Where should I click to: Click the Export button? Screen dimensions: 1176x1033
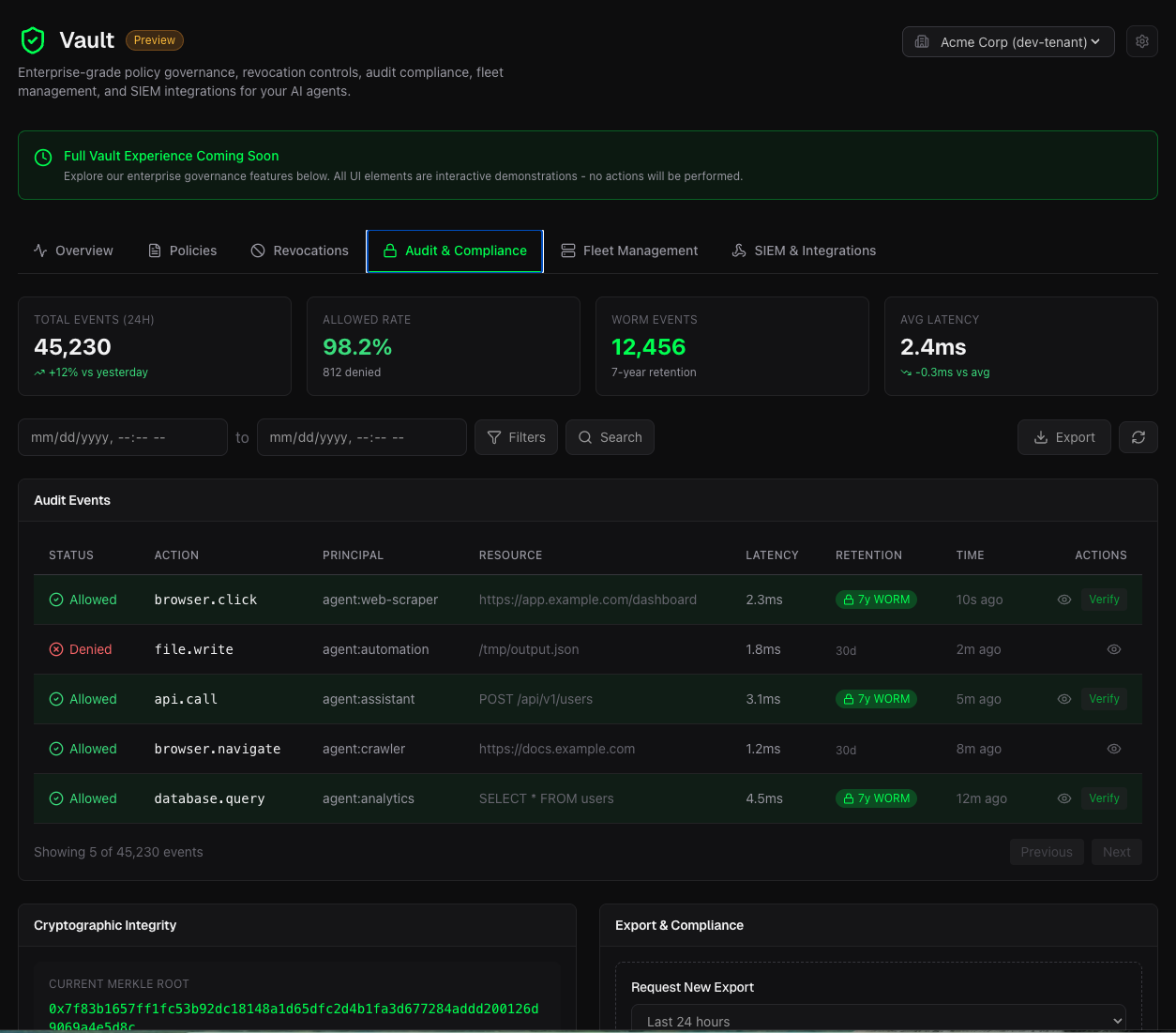[x=1063, y=437]
